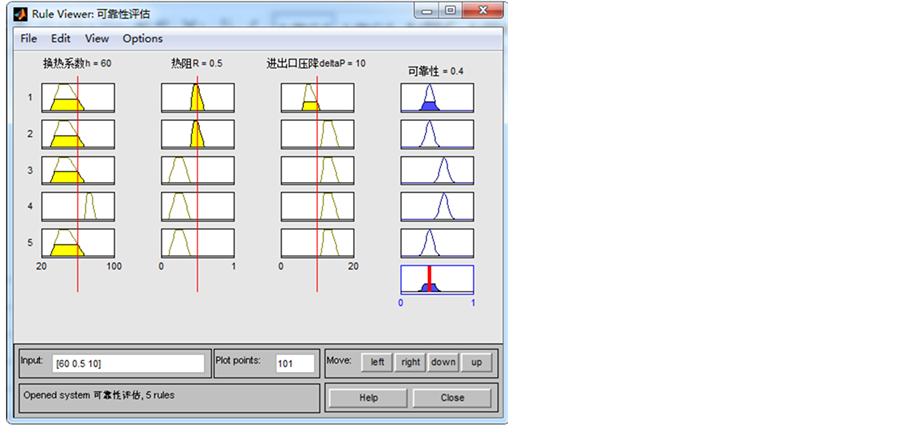Click rule 1 换热系数h membership plot
Screen dimensions: 903x426
[78, 97]
